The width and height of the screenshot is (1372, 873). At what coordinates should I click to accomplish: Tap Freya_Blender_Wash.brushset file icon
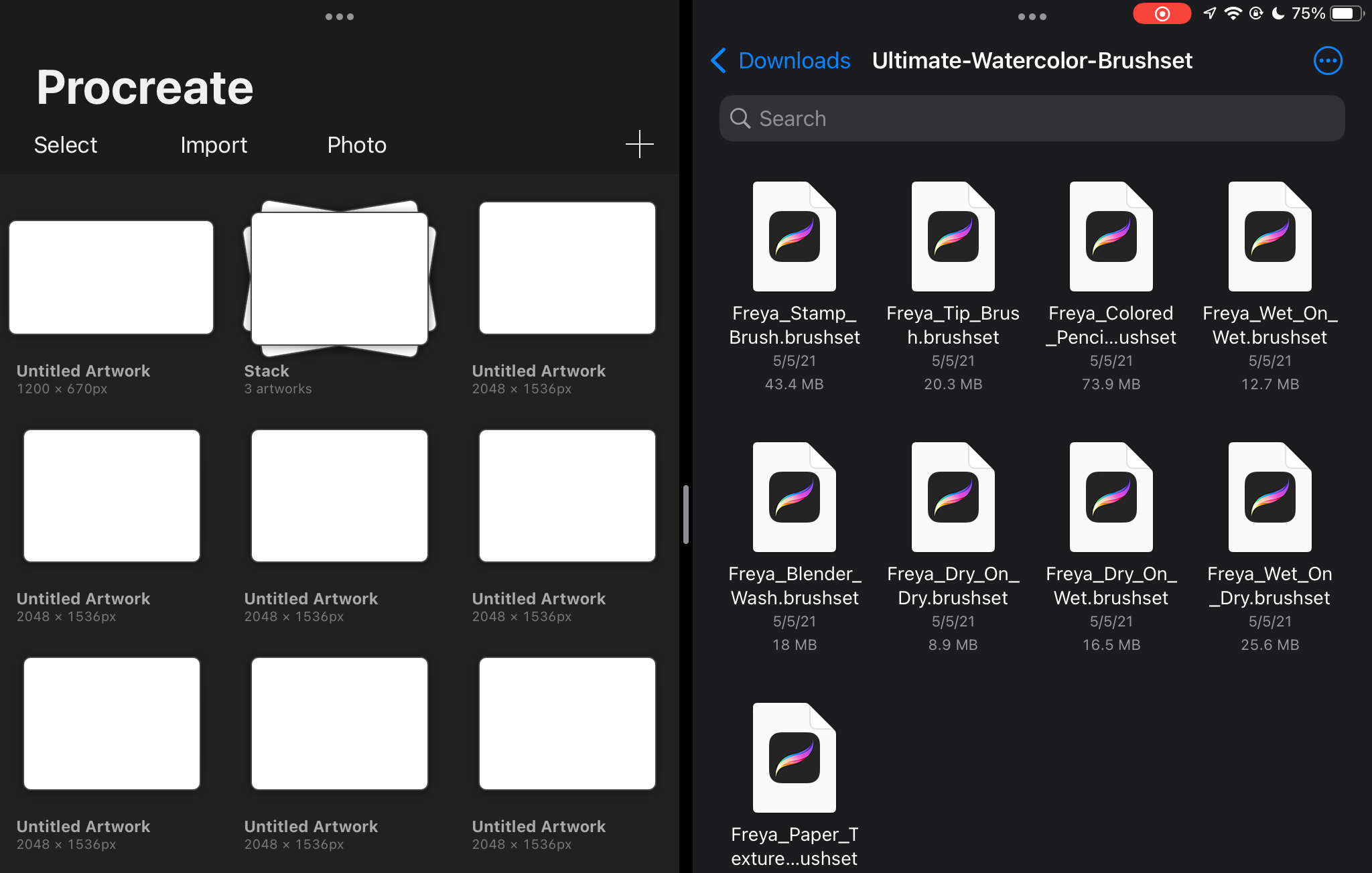point(794,497)
